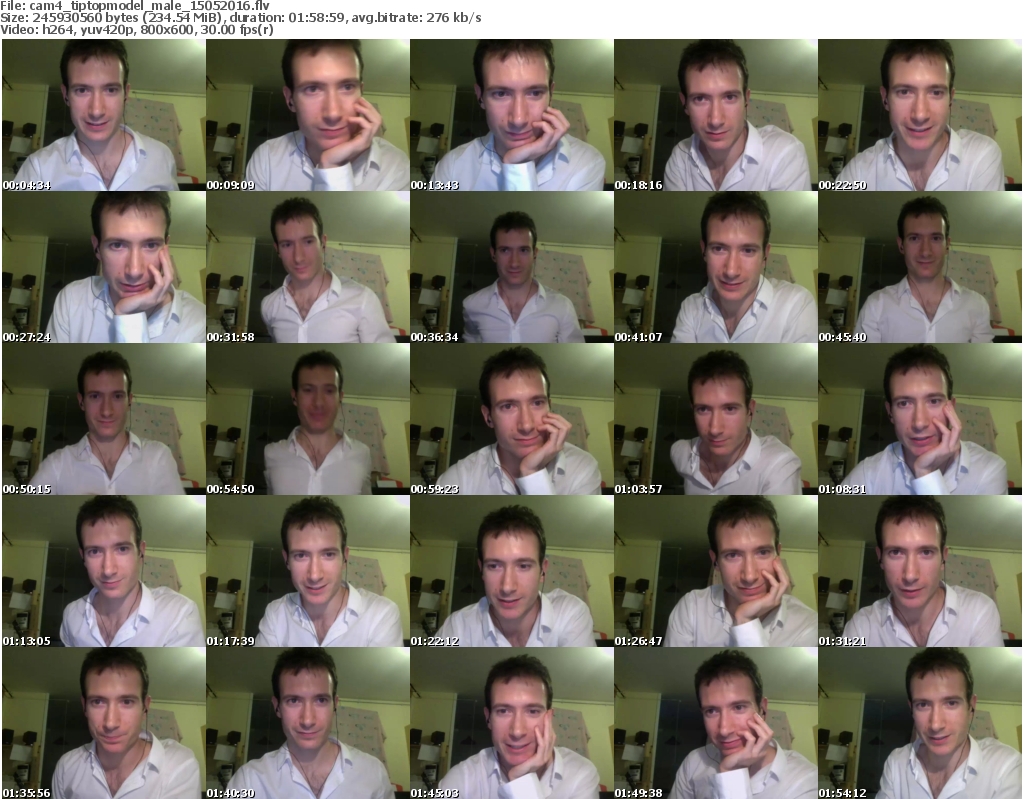Select the thumbnail stamped 00:18:16
1024x799 pixels.
tap(716, 115)
